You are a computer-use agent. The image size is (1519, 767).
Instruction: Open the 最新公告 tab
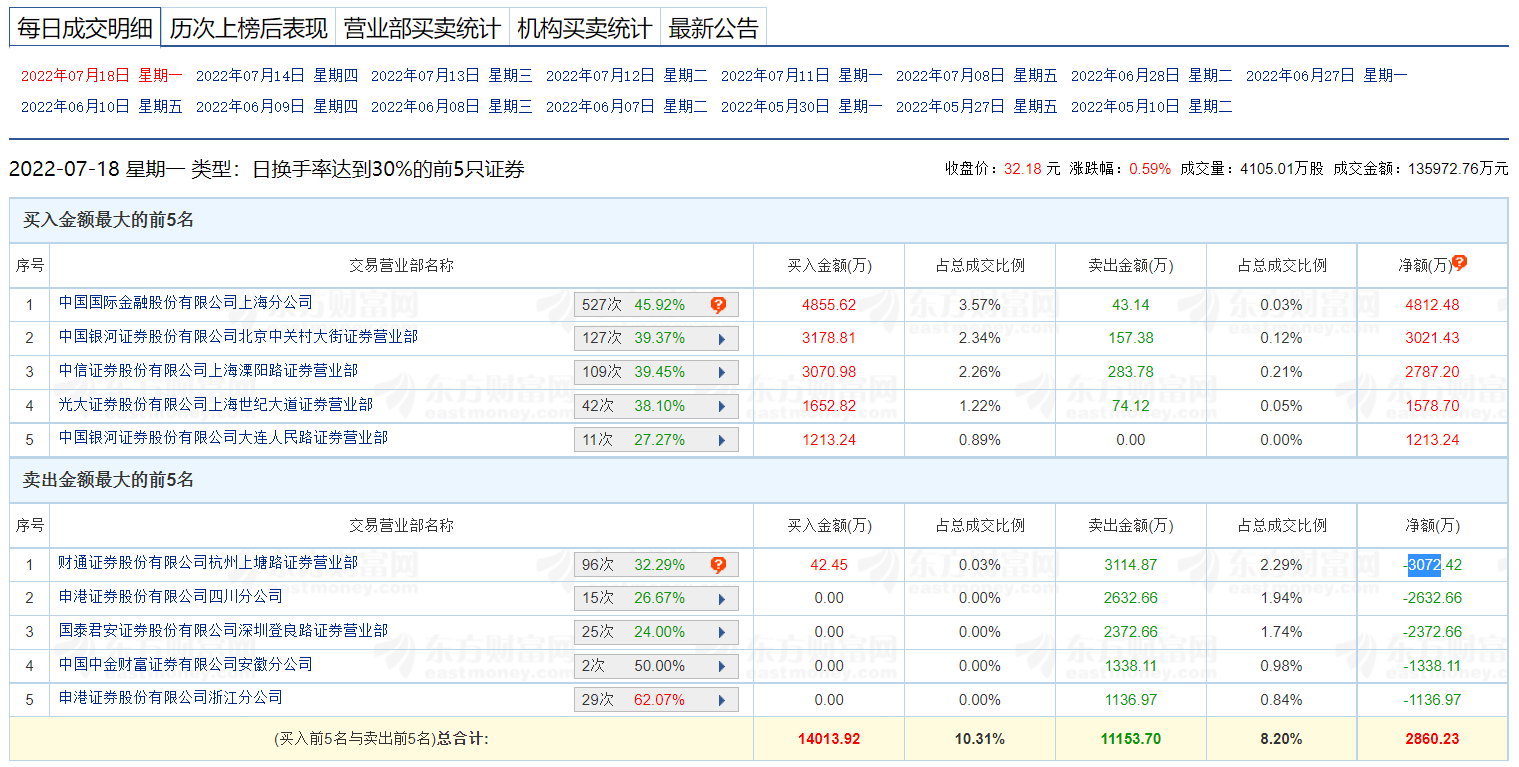[713, 28]
